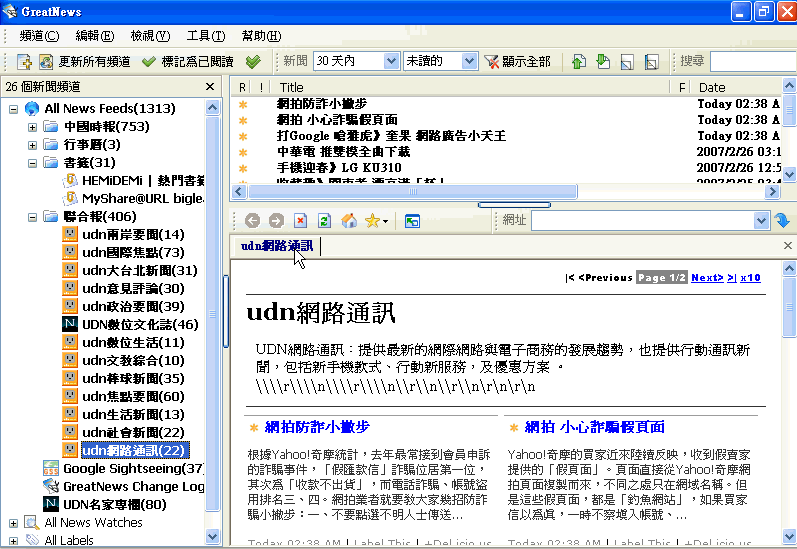Refresh the page with green arrows icon
The height and width of the screenshot is (549, 797).
click(324, 221)
